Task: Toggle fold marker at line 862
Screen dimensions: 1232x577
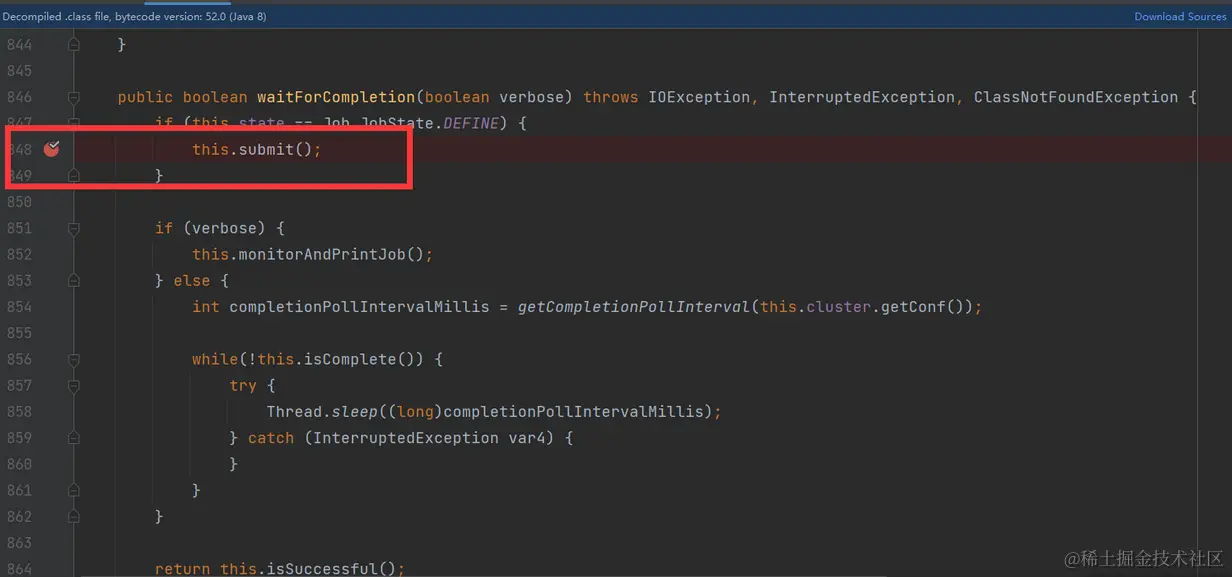Action: pos(74,516)
